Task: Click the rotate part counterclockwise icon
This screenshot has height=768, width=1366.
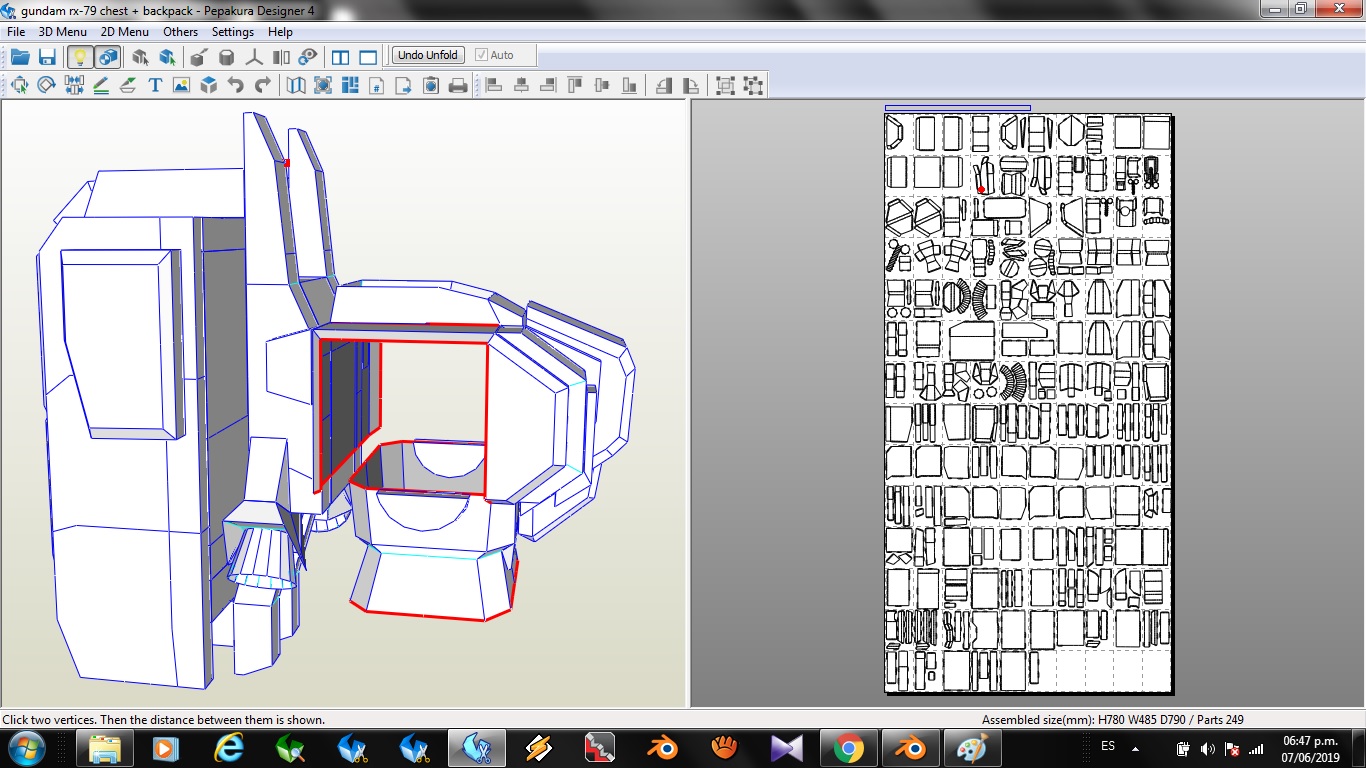Action: point(663,85)
